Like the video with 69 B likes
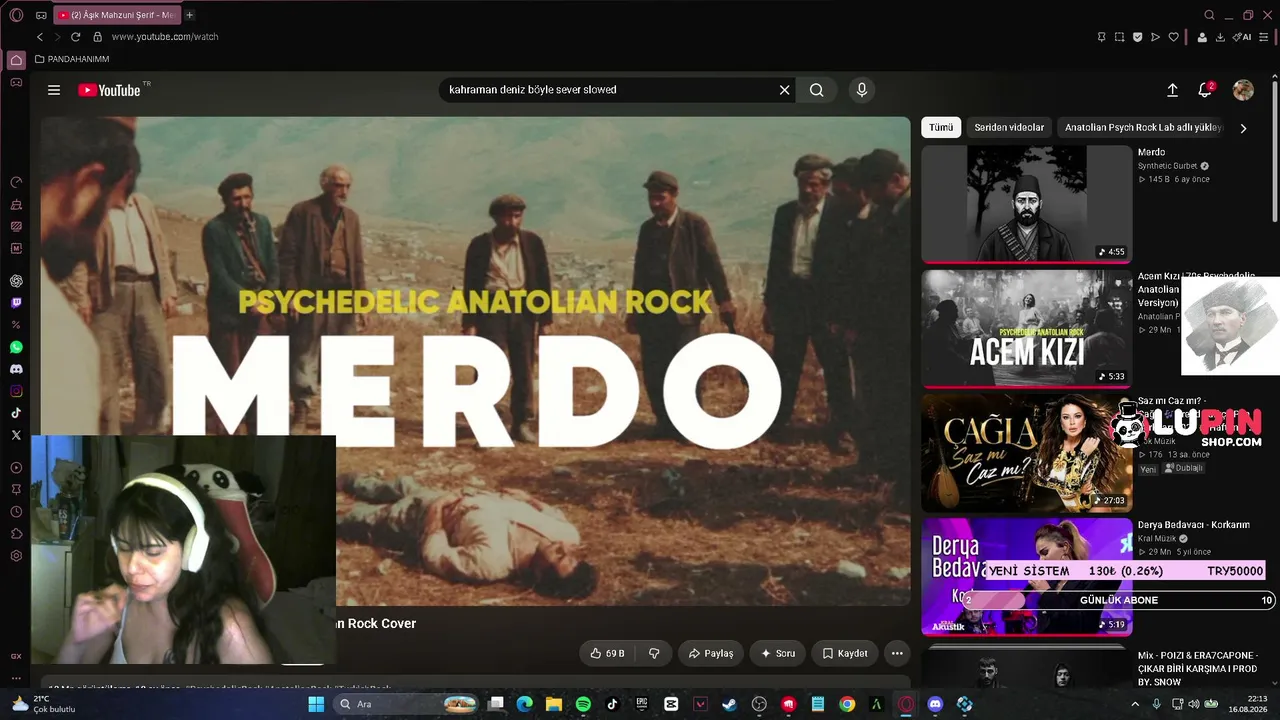 (x=607, y=653)
